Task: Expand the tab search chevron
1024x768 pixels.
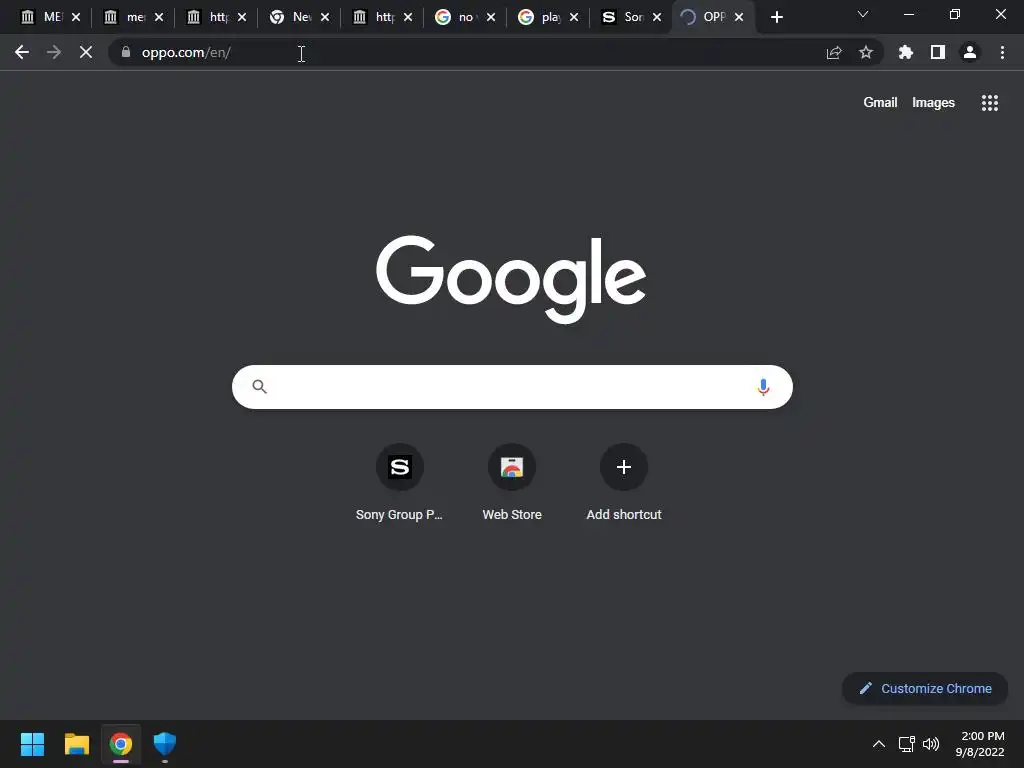Action: tap(863, 14)
